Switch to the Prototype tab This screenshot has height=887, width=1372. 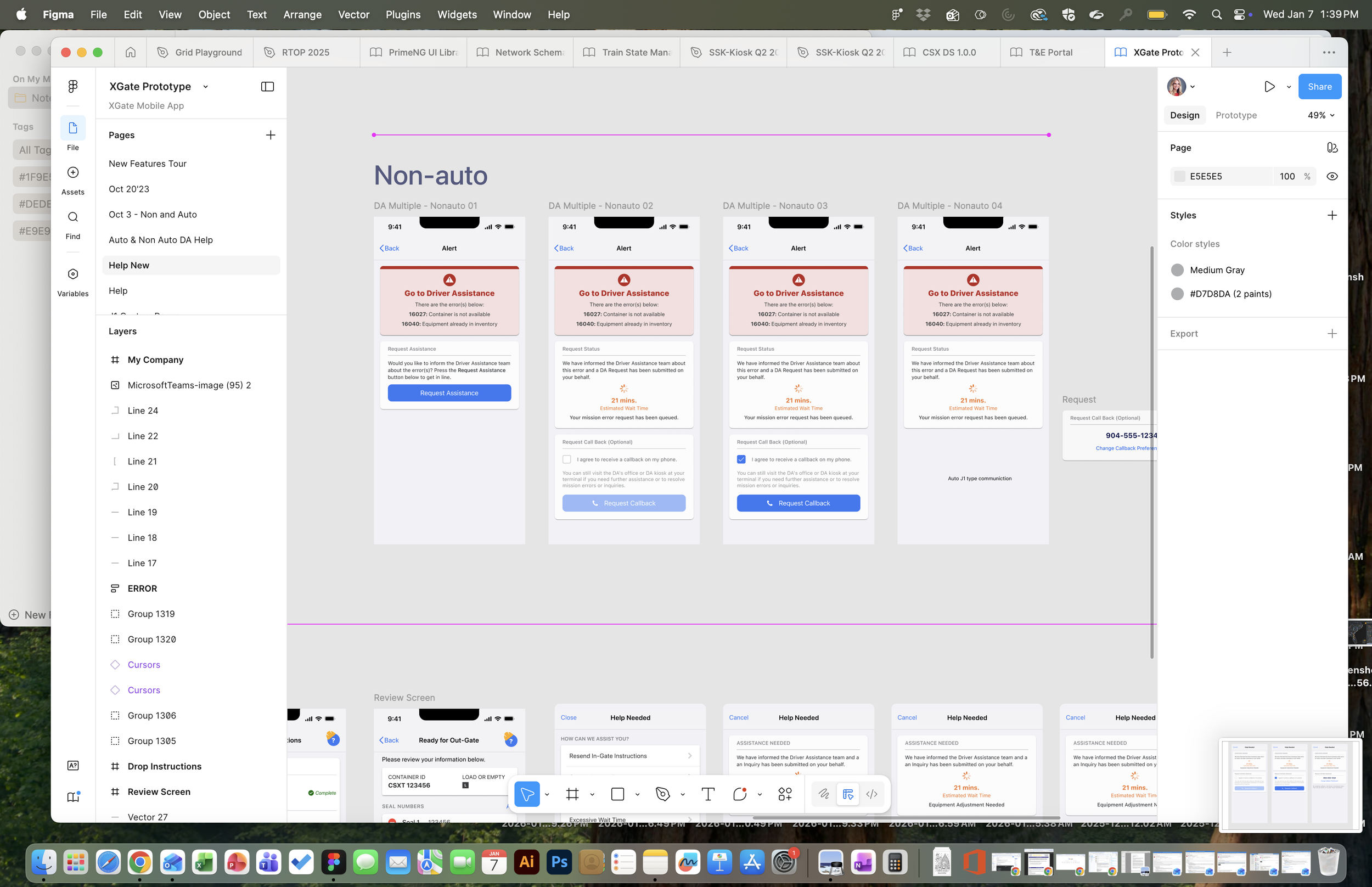pyautogui.click(x=1235, y=115)
